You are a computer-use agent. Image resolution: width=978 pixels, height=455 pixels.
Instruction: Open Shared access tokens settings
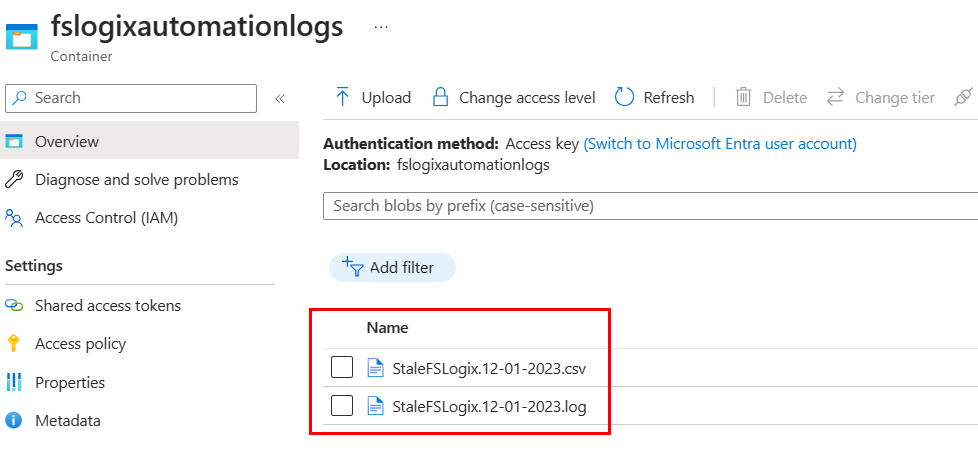pos(107,306)
